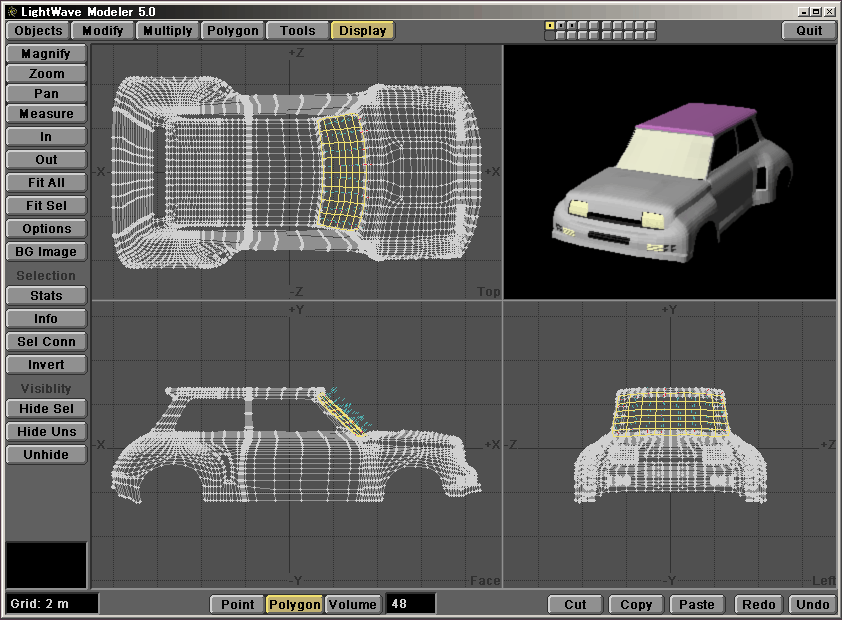Open the Objects menu tab

coord(38,30)
